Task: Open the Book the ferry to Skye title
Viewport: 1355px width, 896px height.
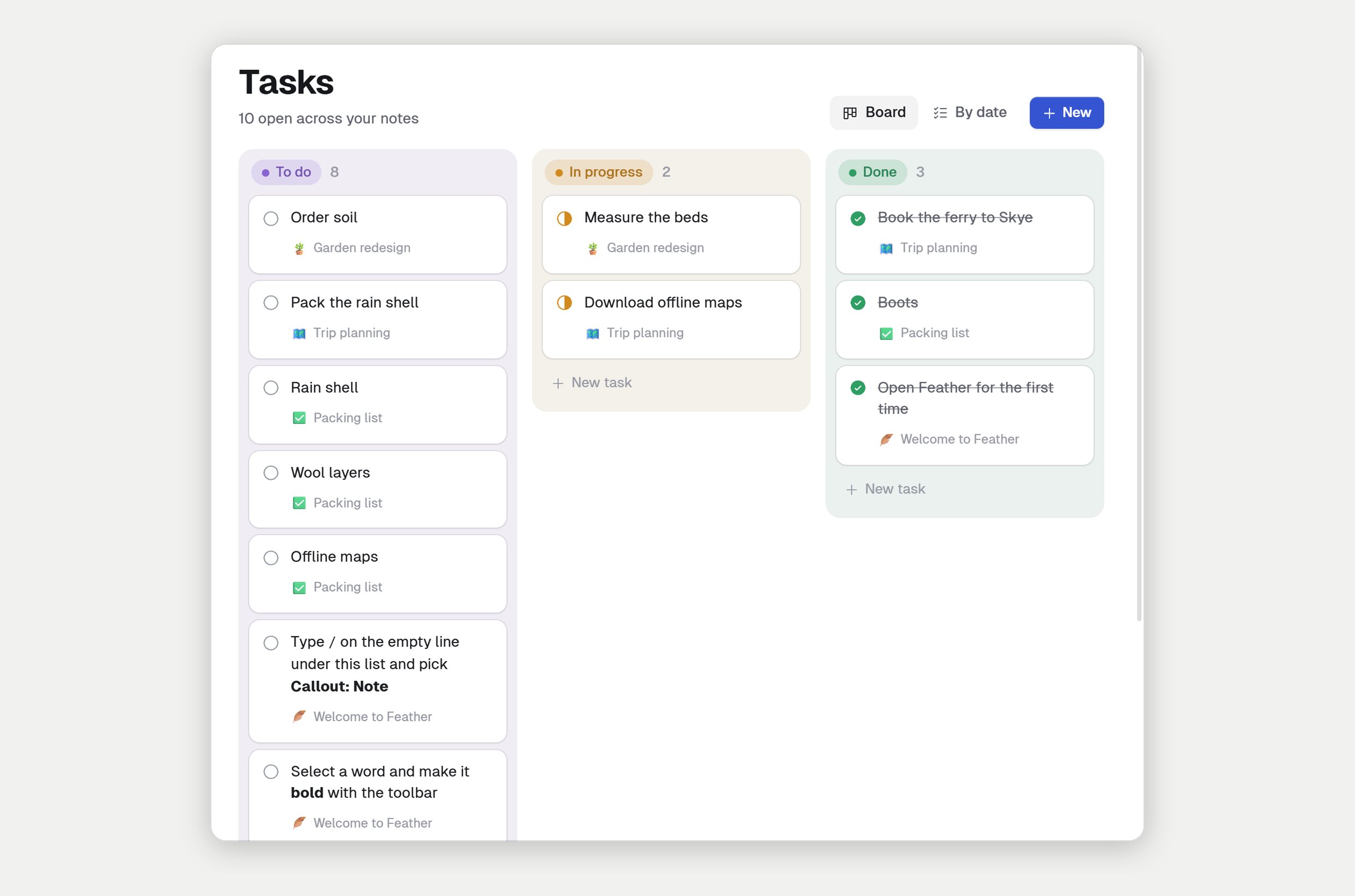Action: [955, 217]
